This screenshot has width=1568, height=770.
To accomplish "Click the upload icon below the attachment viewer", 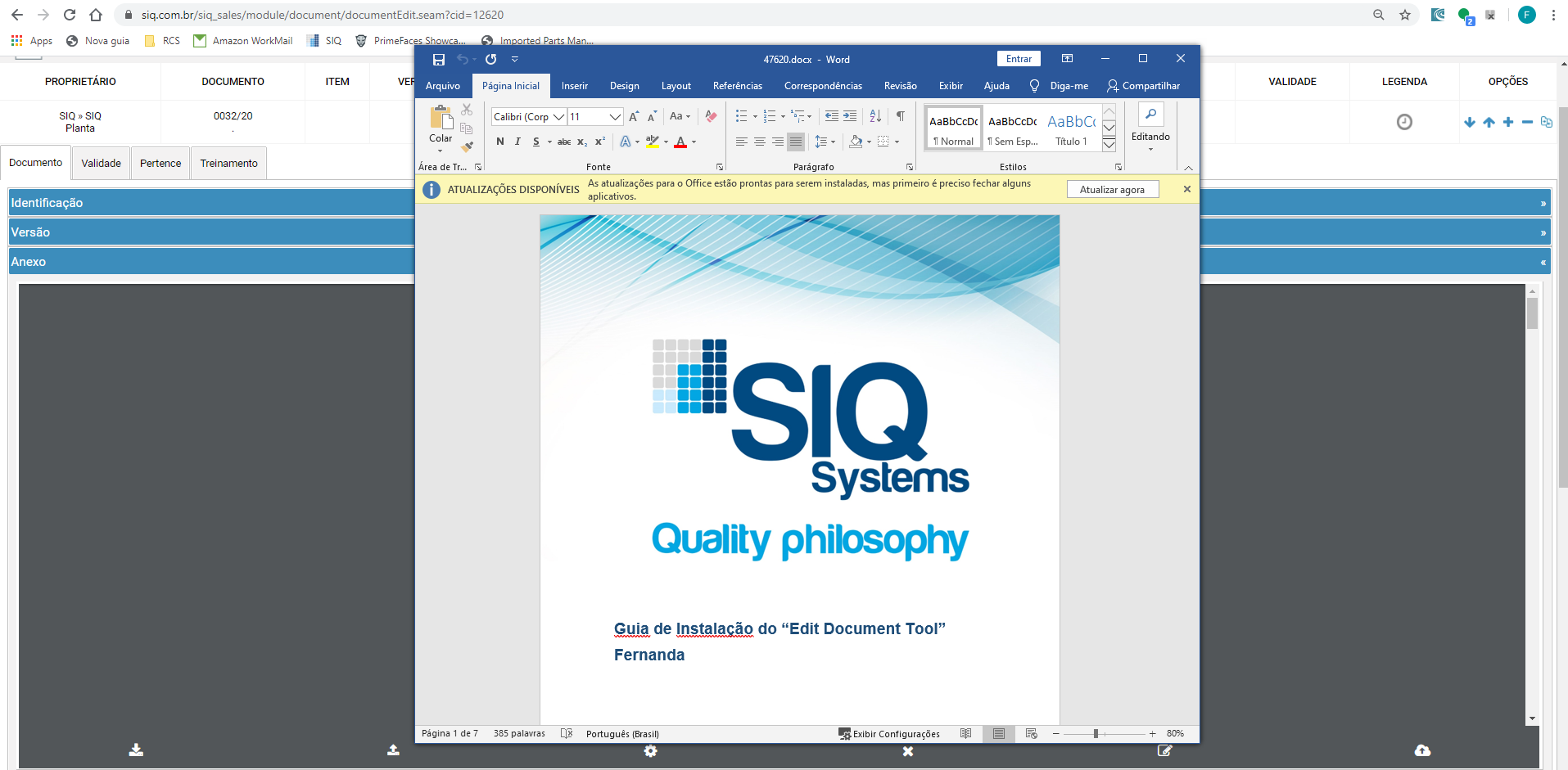I will pos(393,750).
